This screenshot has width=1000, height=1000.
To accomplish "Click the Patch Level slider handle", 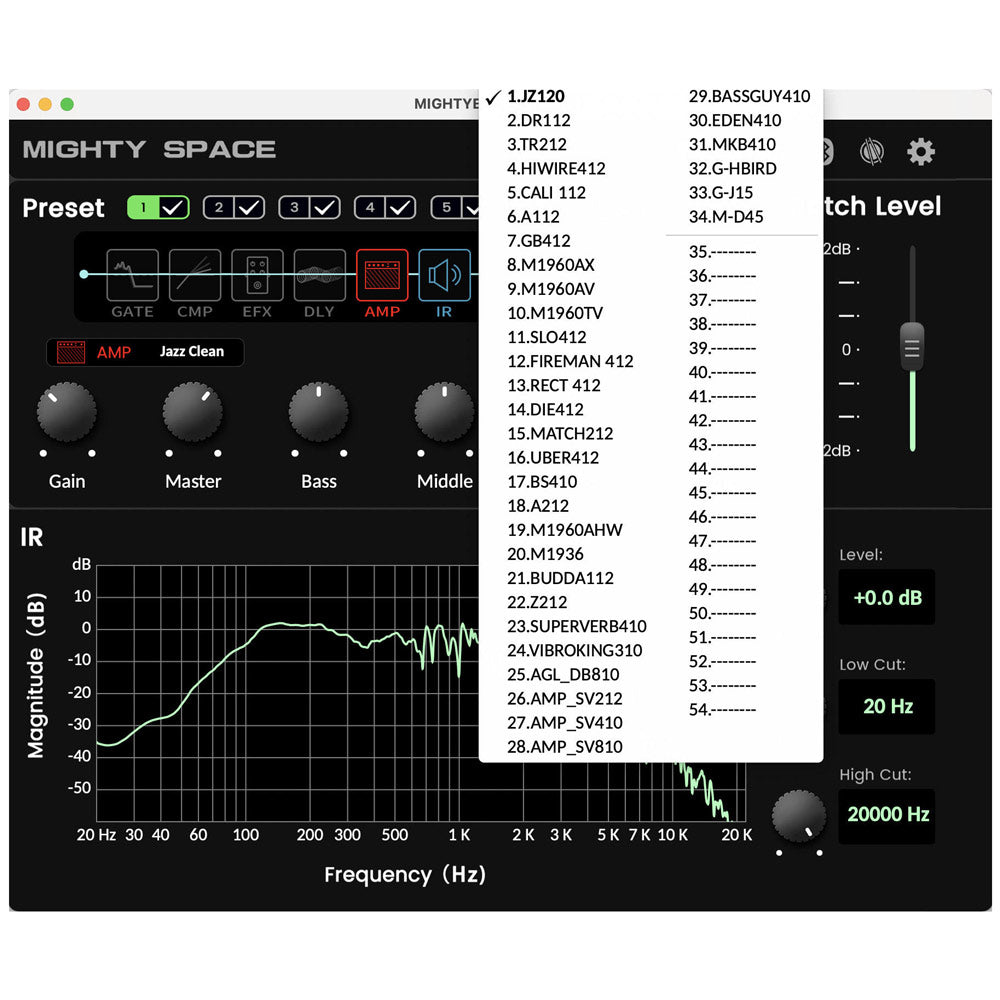I will point(911,347).
